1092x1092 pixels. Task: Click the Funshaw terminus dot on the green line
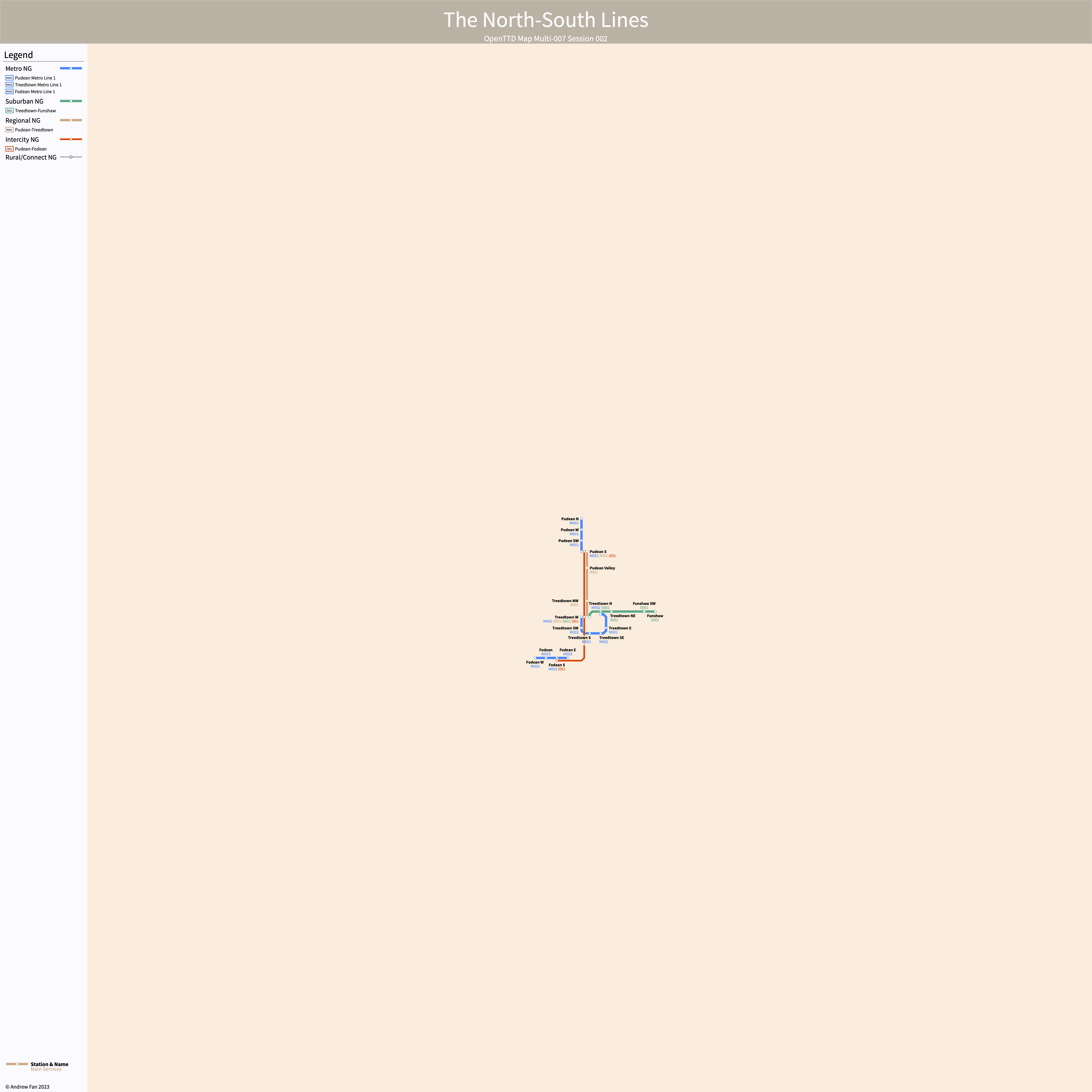(x=655, y=612)
